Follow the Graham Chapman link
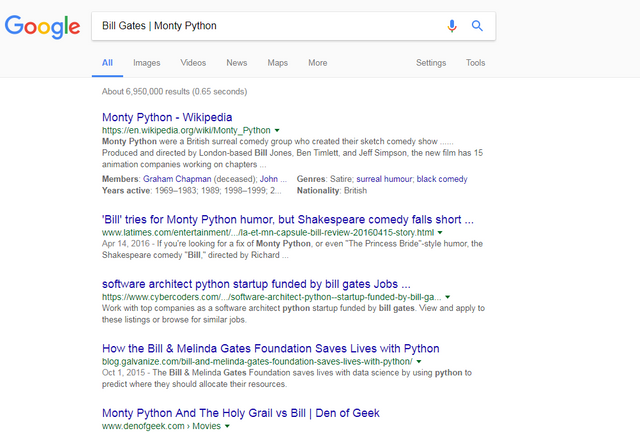 pos(177,179)
